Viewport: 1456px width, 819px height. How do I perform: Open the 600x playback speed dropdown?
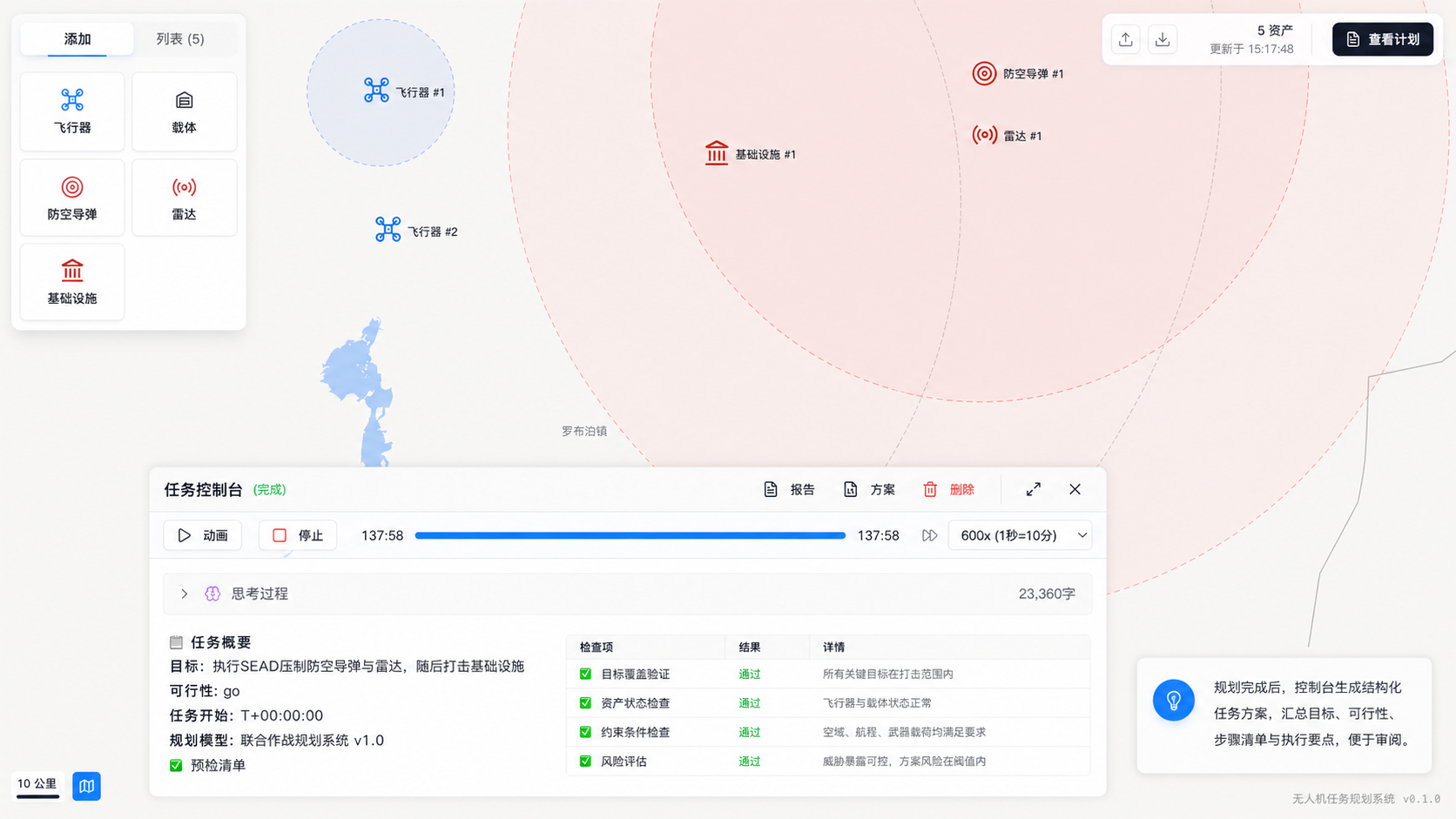(x=1019, y=534)
